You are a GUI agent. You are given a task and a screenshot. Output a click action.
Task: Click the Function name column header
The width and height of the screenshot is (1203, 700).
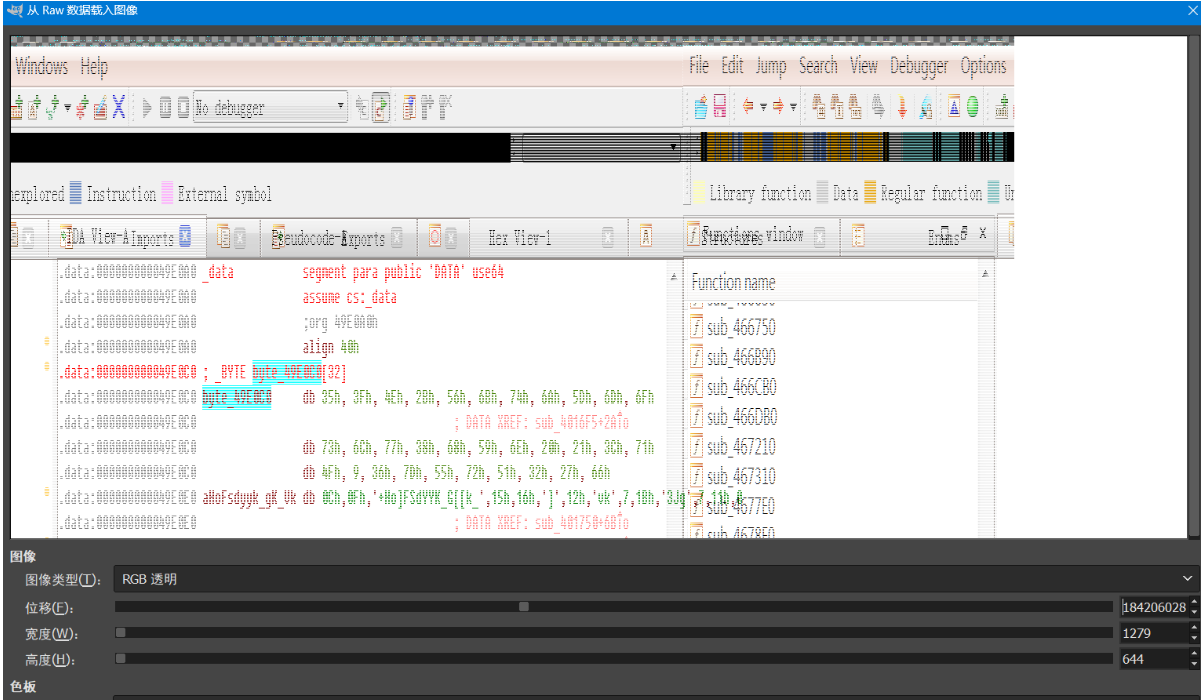pos(733,282)
